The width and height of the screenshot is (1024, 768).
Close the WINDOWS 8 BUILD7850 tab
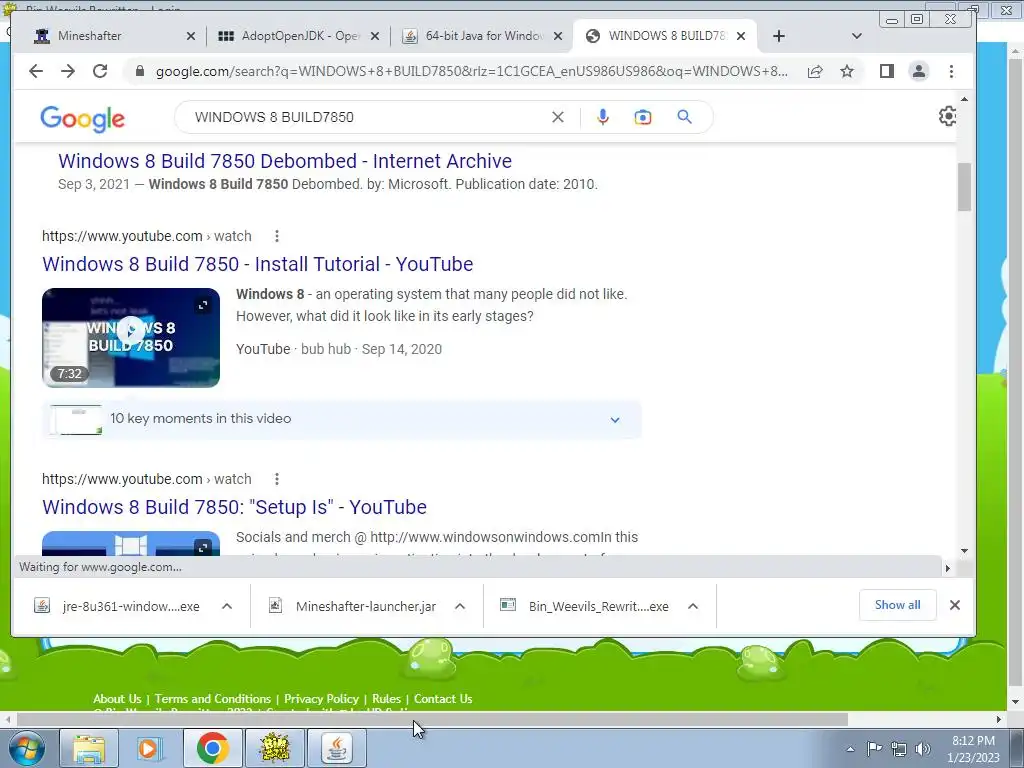(x=741, y=36)
